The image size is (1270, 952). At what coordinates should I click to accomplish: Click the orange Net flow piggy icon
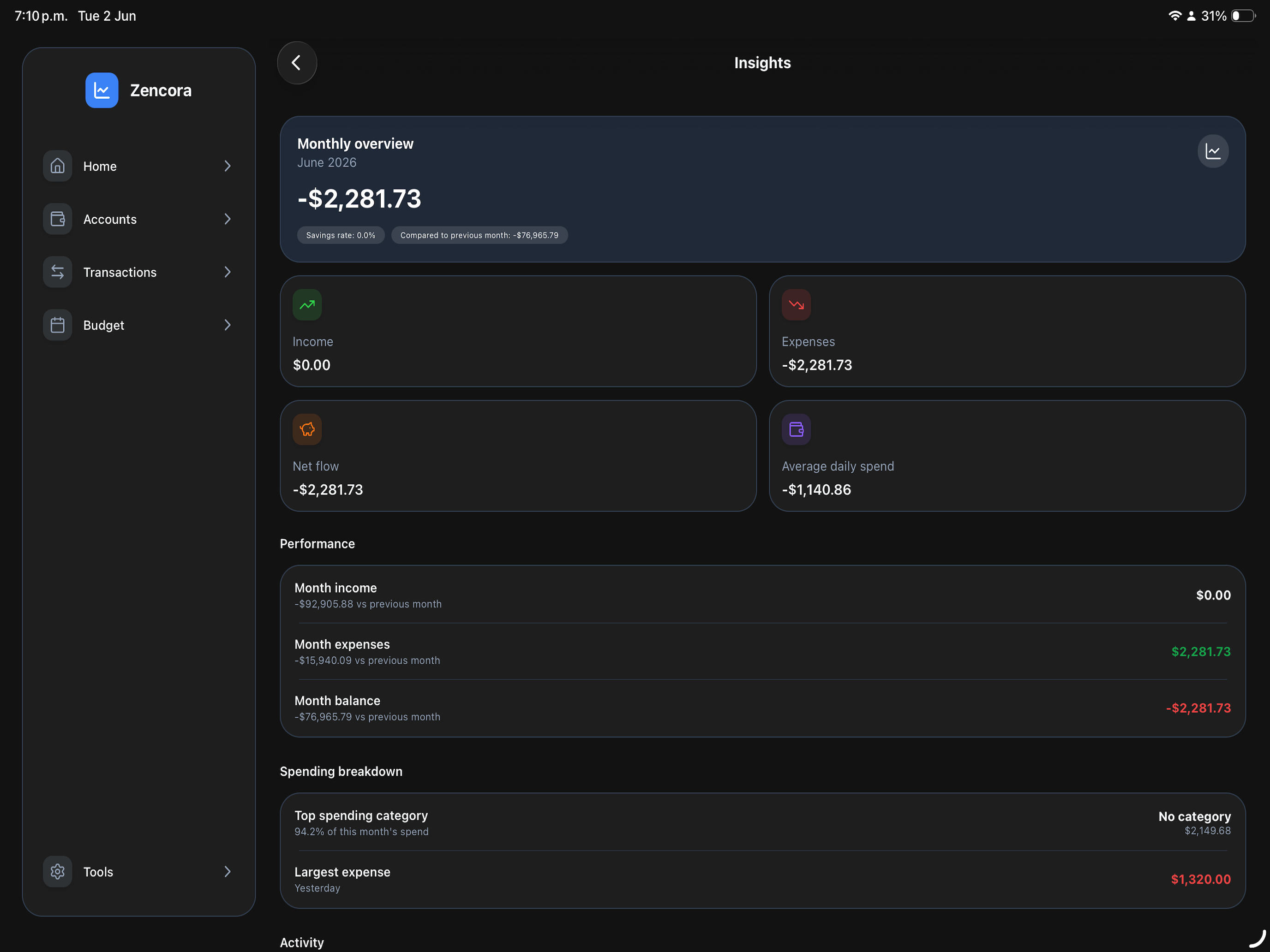[307, 429]
